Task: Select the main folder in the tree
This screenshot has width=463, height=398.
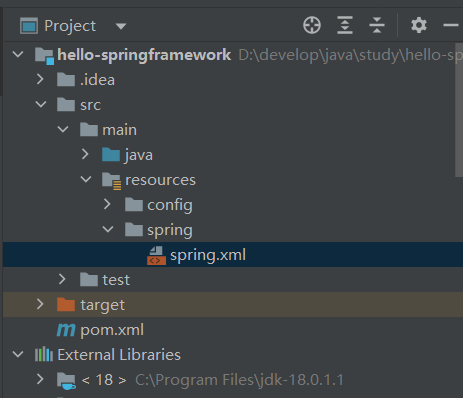Action: [119, 130]
